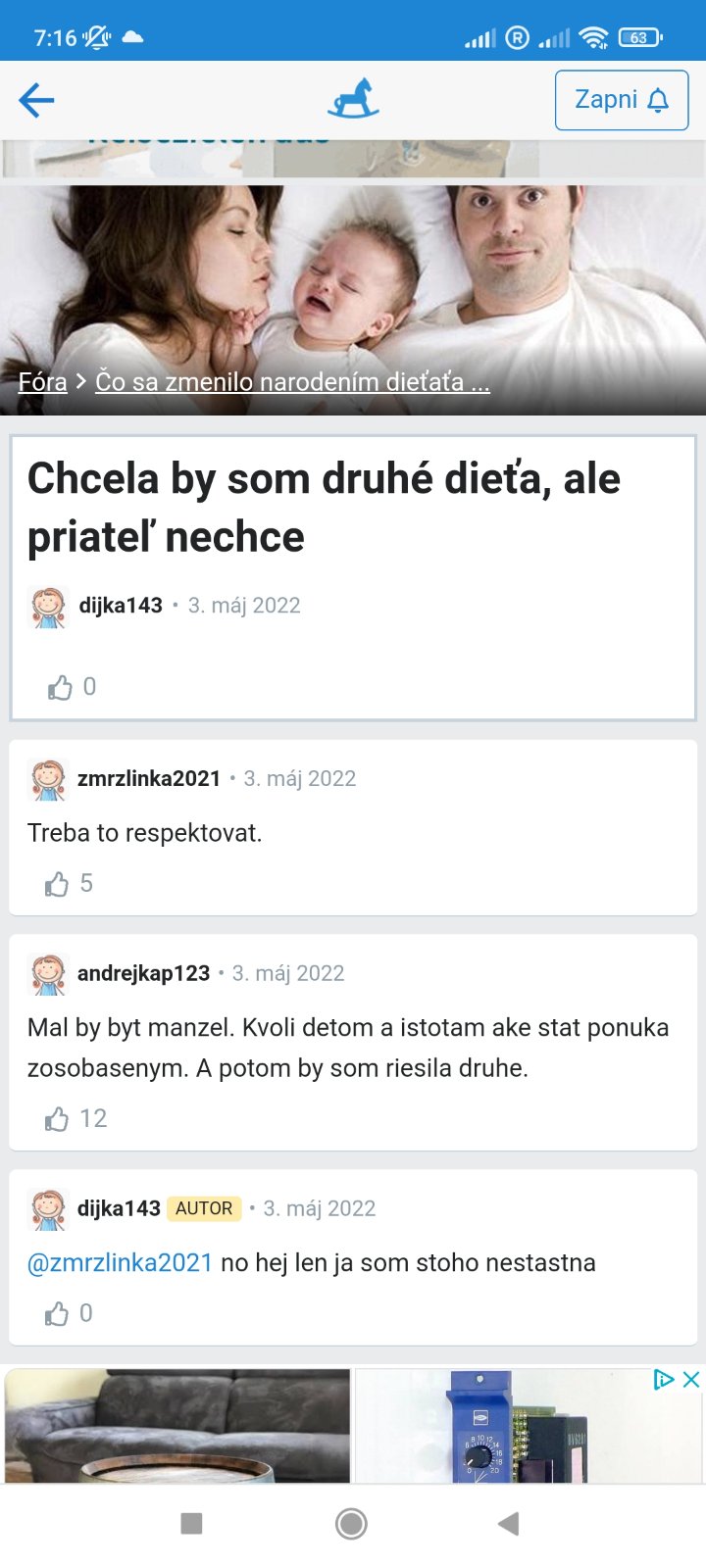Open zmrzlinka2021 username profile
The width and height of the screenshot is (706, 1568).
pyautogui.click(x=149, y=778)
